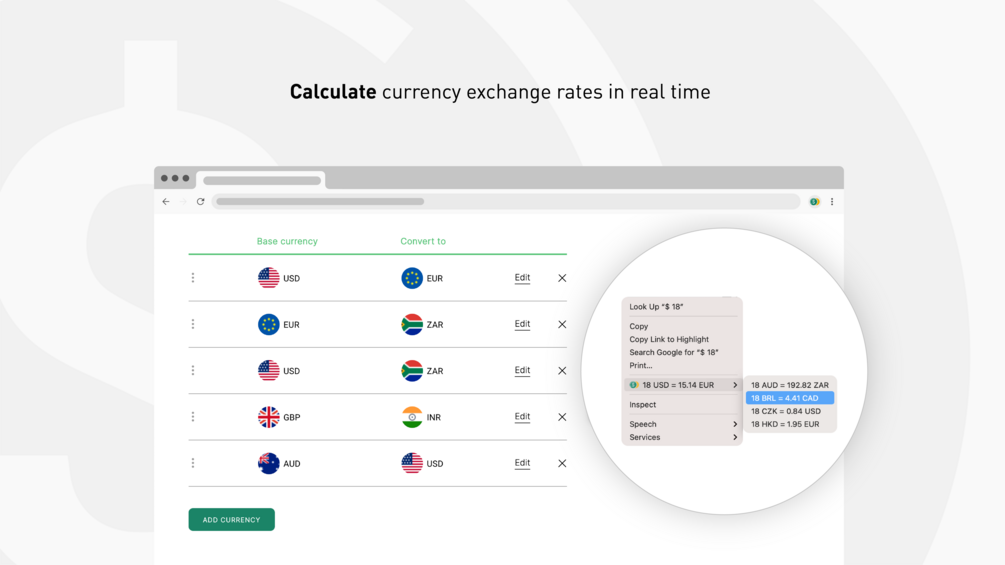Click the UK flag for GBP
This screenshot has width=1005, height=565.
(x=269, y=417)
